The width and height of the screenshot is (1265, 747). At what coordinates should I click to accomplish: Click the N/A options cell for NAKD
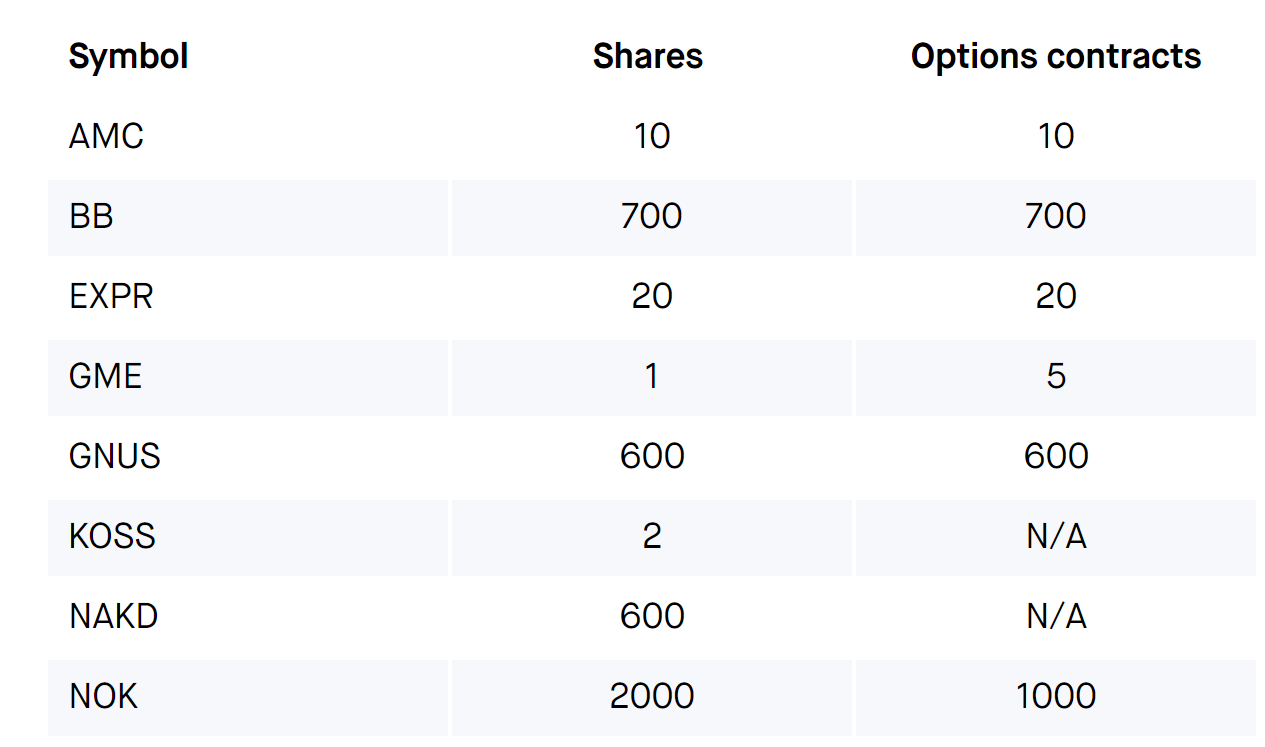[1056, 616]
